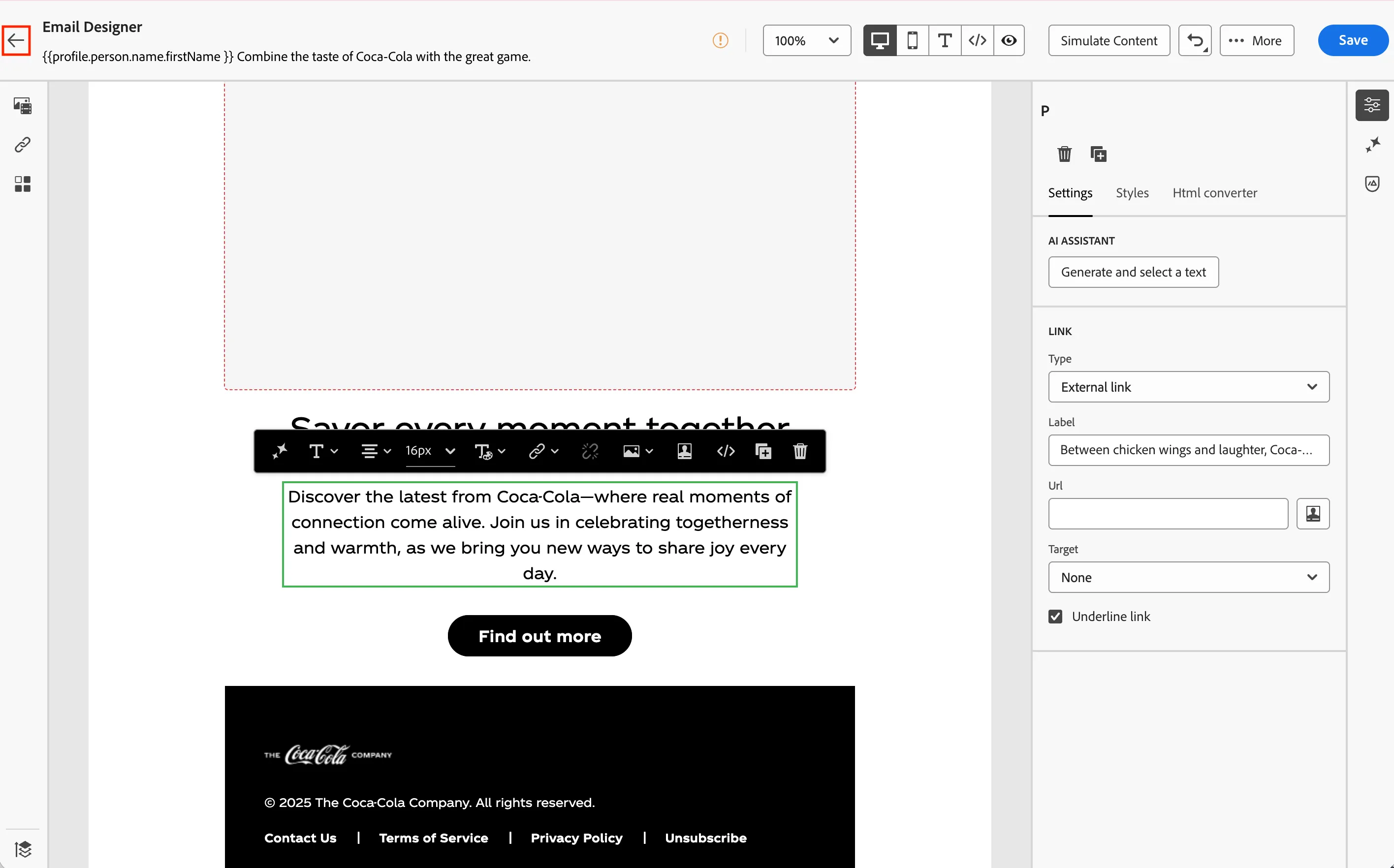Delete element via panel trash icon
This screenshot has height=868, width=1394.
click(1064, 154)
